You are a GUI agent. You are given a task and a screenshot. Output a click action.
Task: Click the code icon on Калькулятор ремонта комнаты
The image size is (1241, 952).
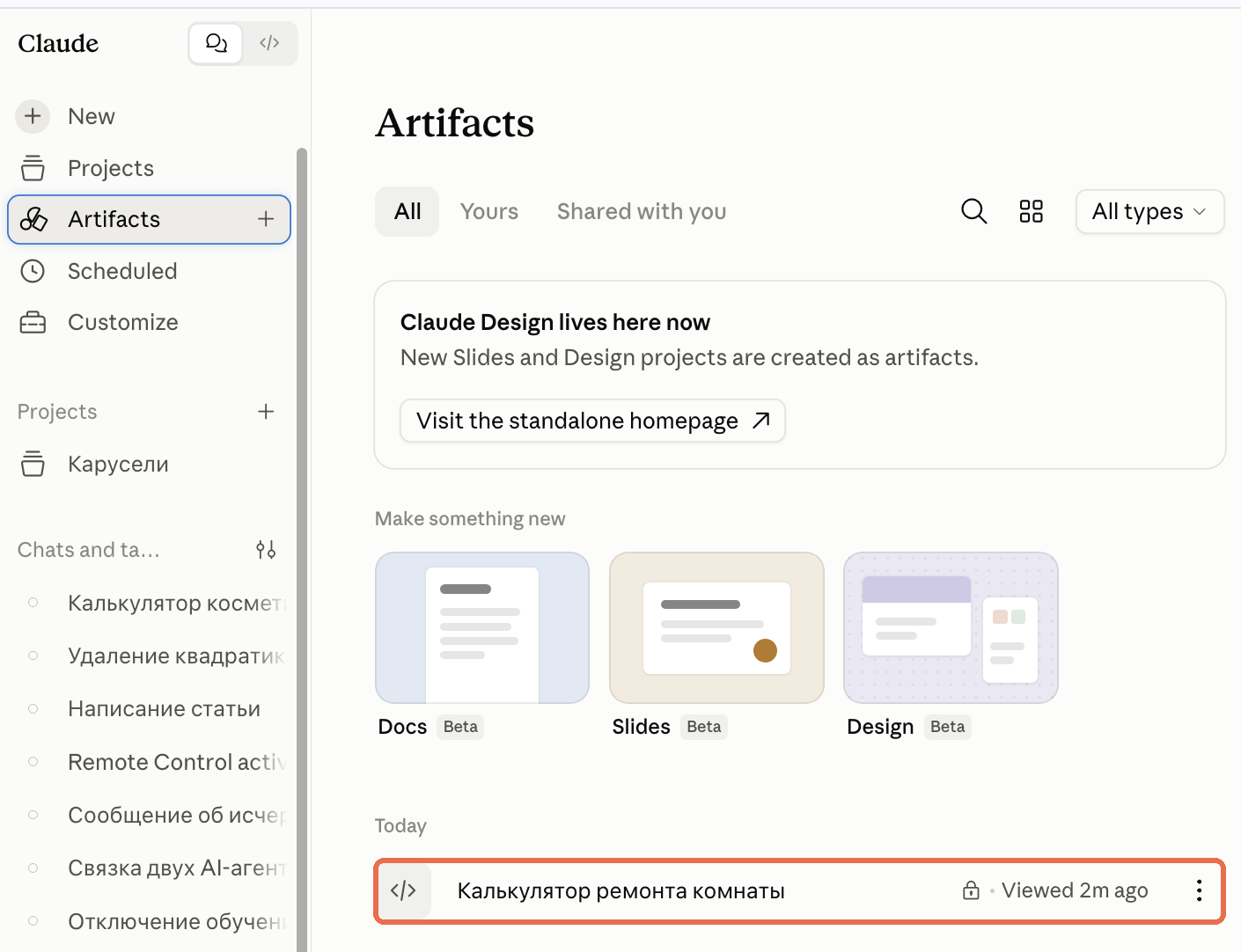point(403,890)
